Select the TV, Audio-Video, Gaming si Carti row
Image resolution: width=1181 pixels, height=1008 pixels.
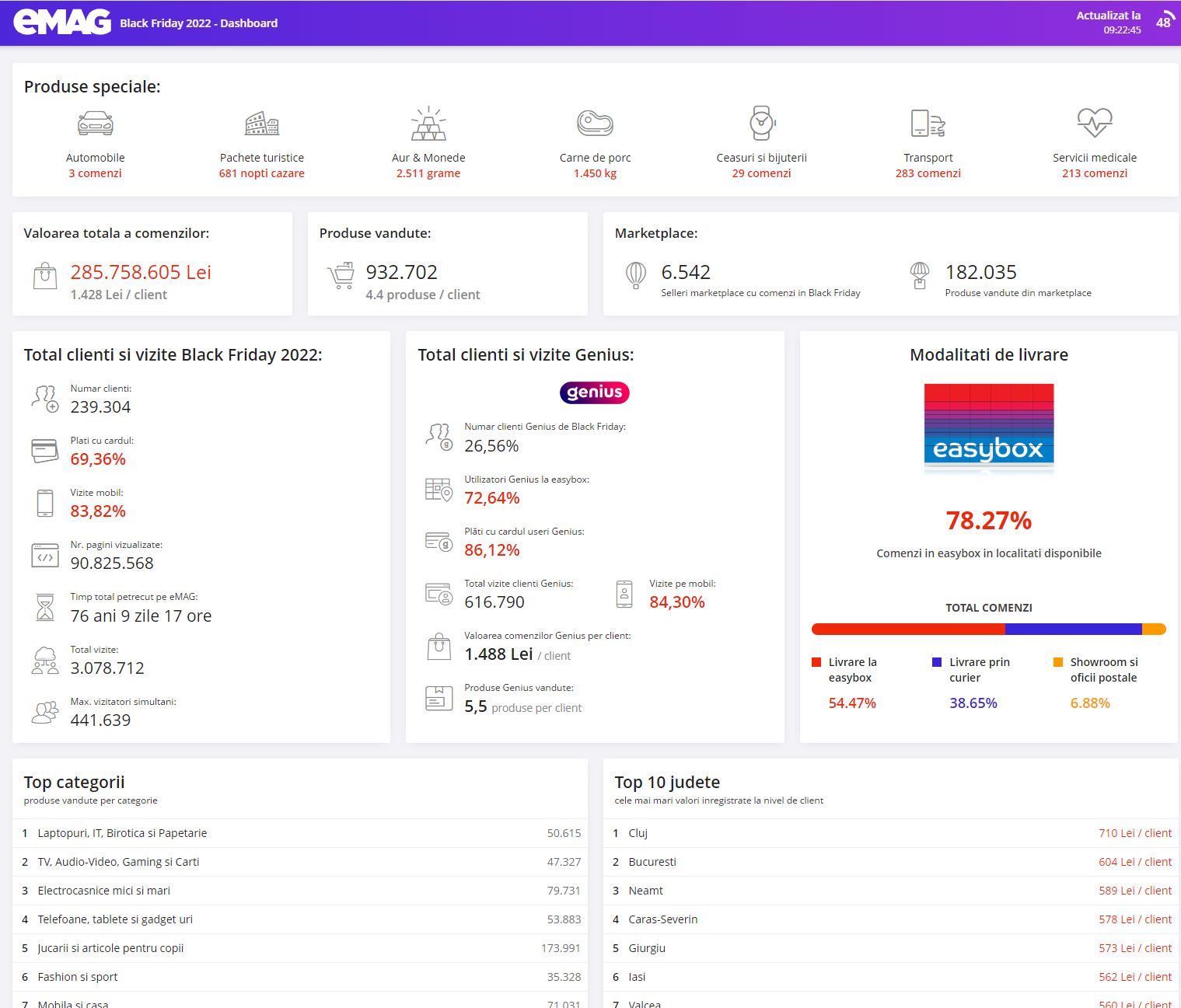coord(300,862)
